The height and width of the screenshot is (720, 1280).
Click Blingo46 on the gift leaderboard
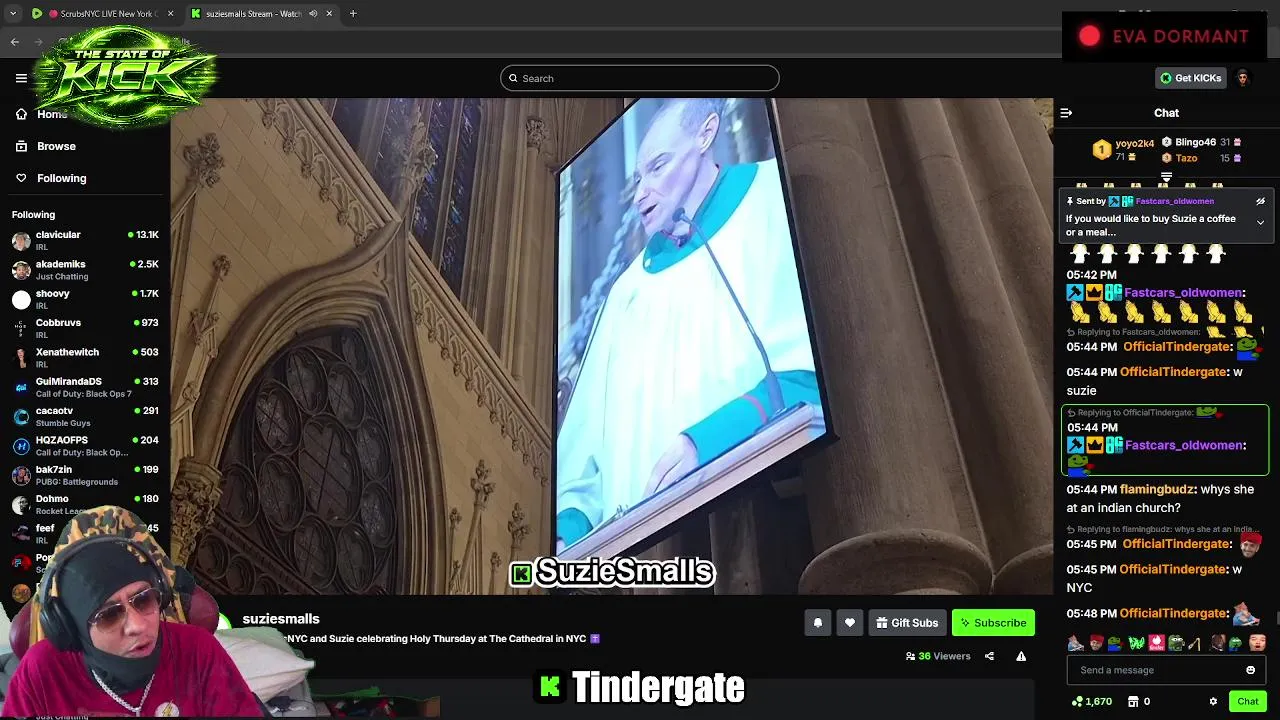tap(1195, 142)
